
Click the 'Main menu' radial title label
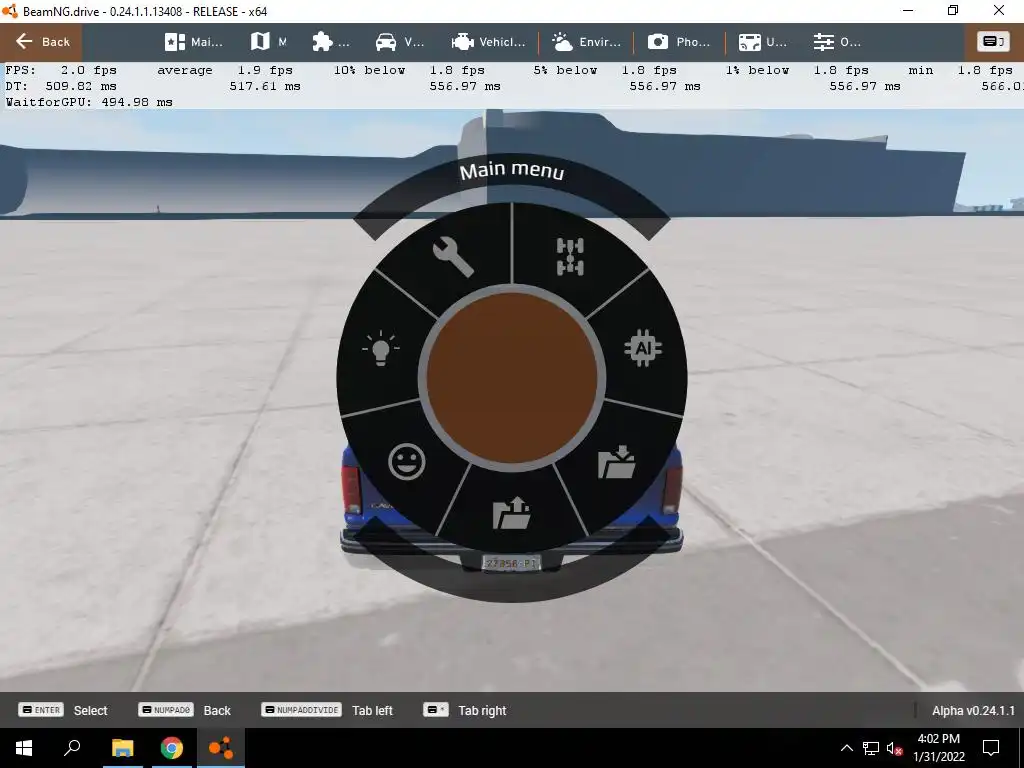512,171
